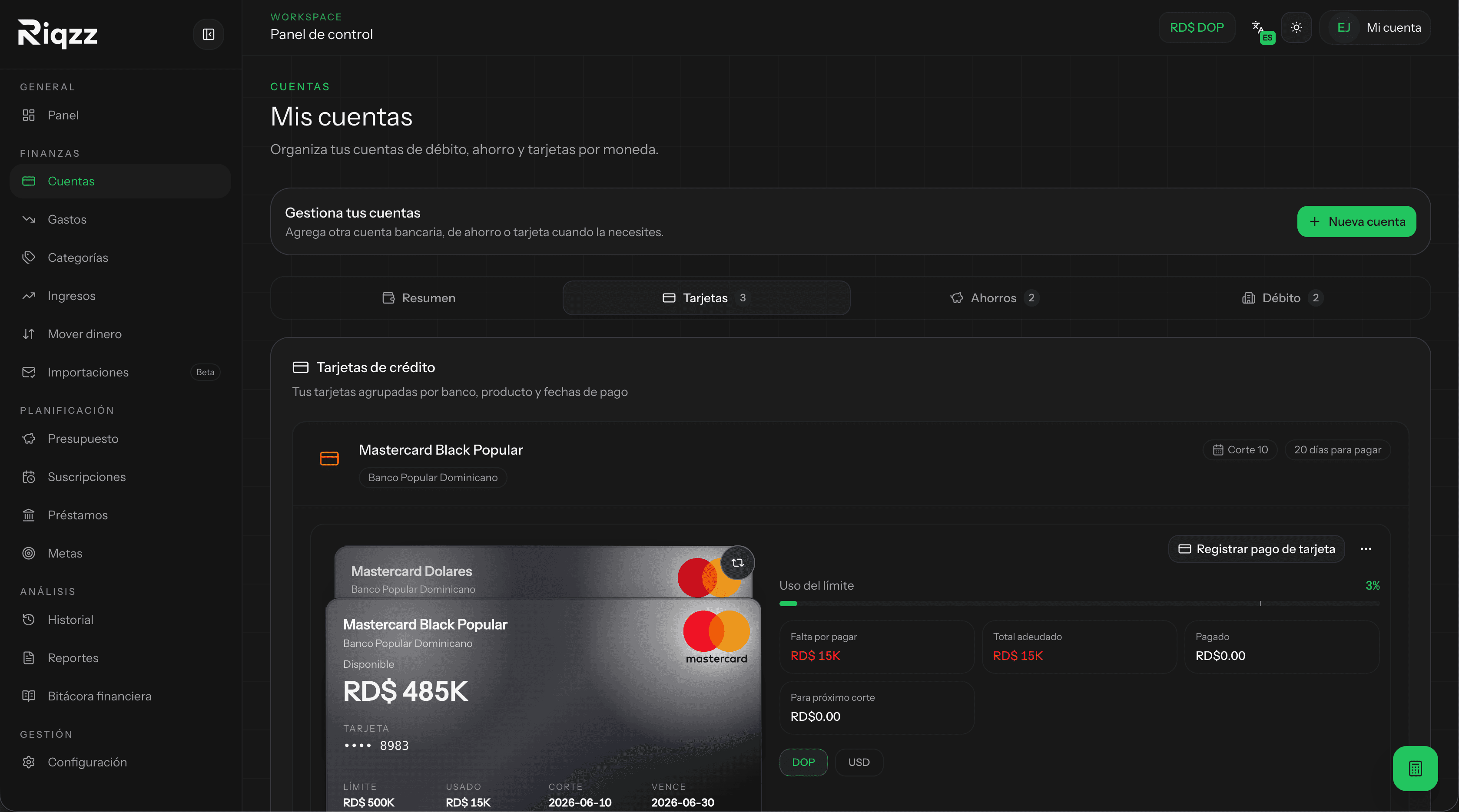
Task: Click the Préstamos bank icon
Action: tap(29, 515)
